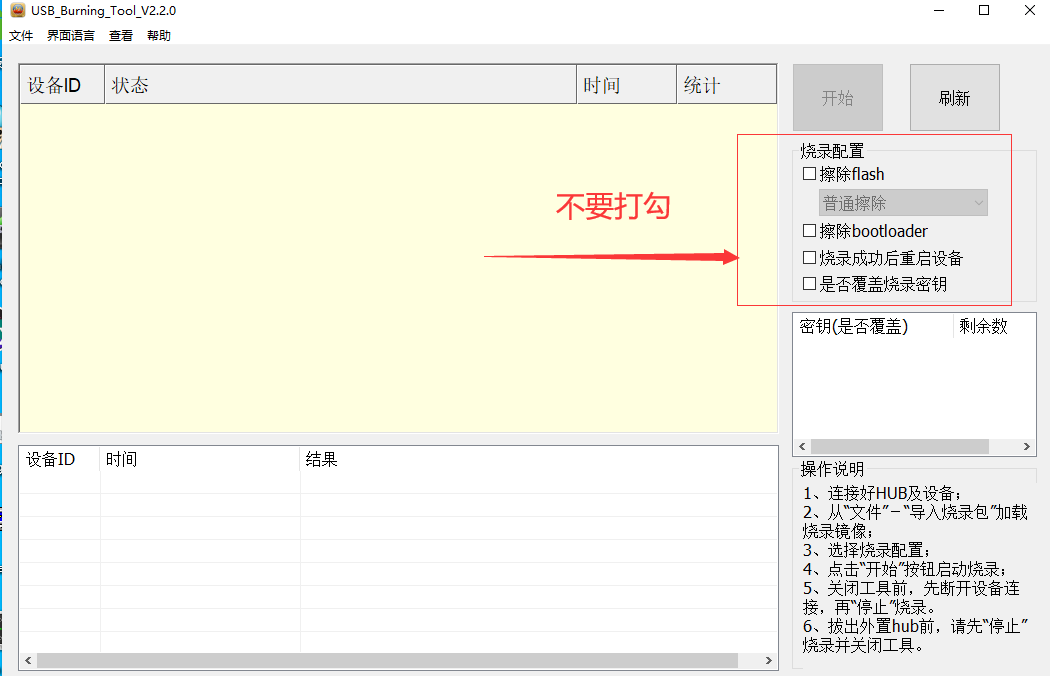Click the 设备ID header in results list

pyautogui.click(x=60, y=460)
